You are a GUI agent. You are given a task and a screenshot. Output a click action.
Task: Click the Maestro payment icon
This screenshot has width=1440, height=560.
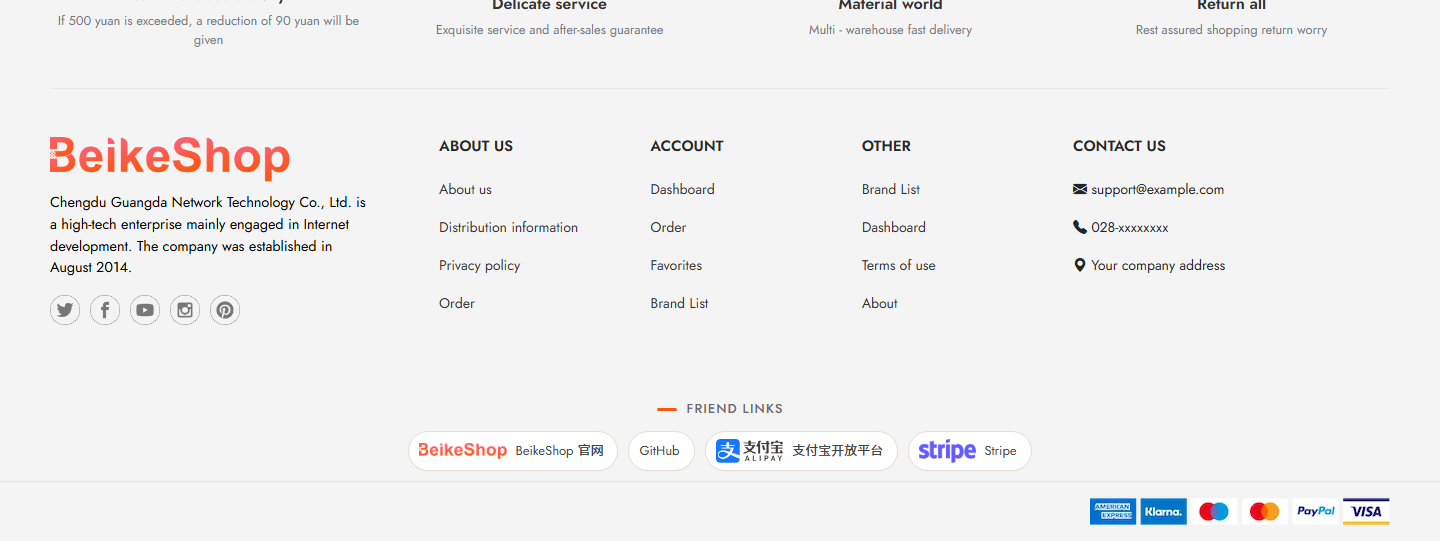pyautogui.click(x=1214, y=511)
